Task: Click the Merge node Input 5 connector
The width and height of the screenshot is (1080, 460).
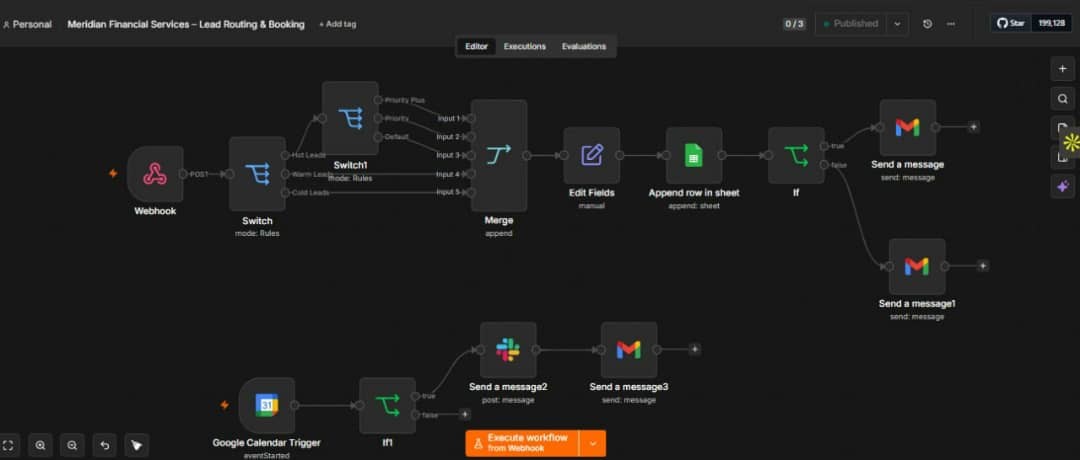Action: click(x=471, y=192)
